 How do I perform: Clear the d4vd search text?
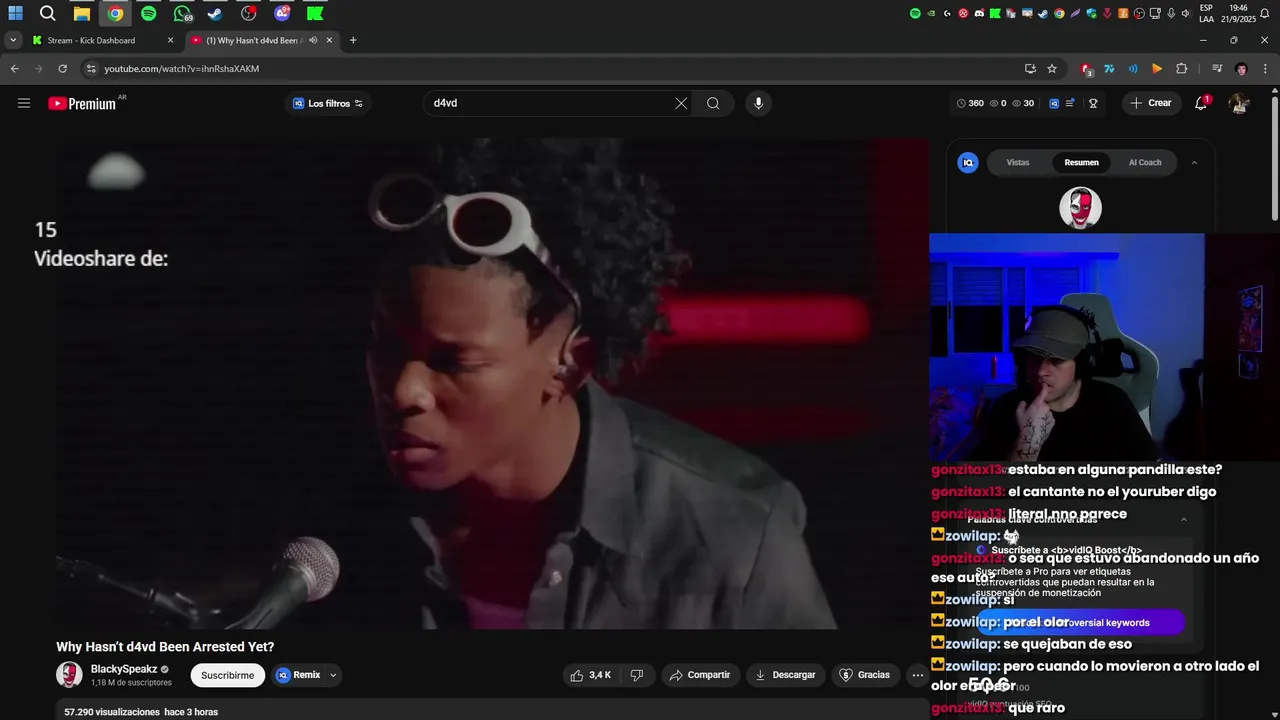point(681,103)
